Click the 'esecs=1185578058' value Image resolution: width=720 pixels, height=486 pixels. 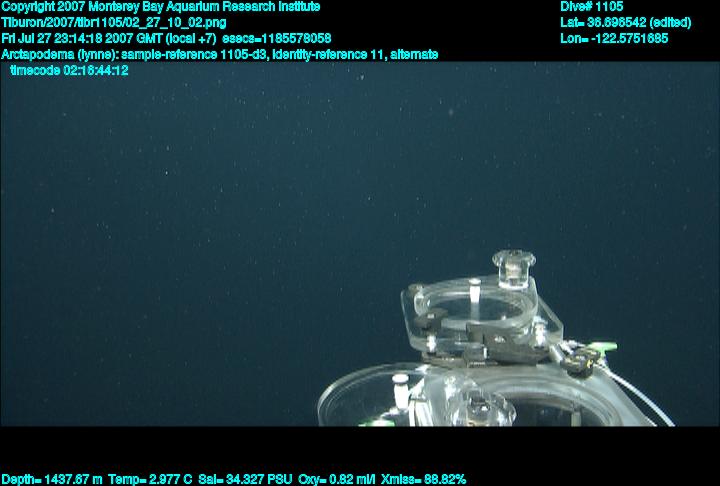(276, 38)
